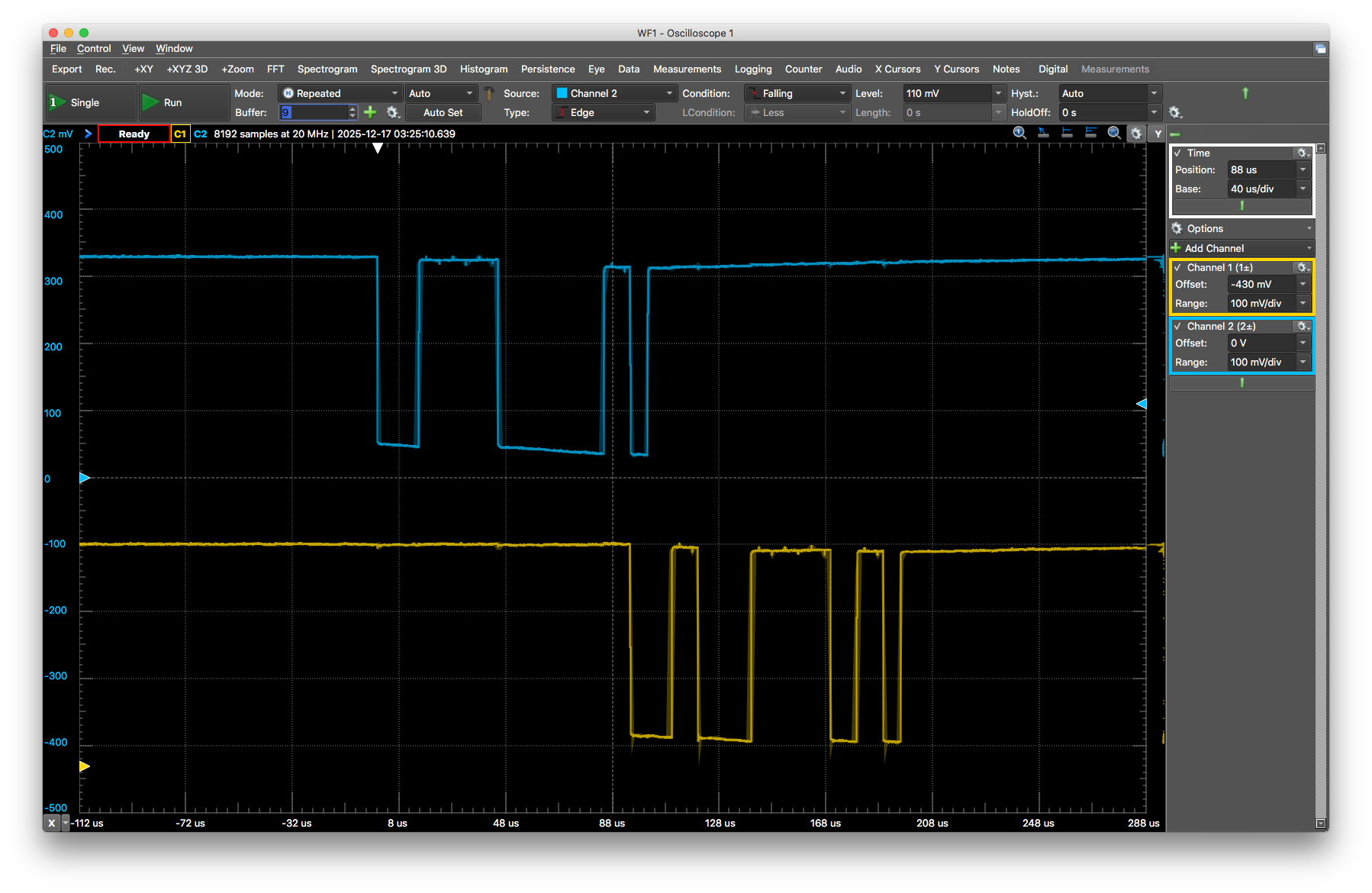The height and width of the screenshot is (893, 1372).
Task: Open the Channel 1 gear settings
Action: click(1302, 267)
